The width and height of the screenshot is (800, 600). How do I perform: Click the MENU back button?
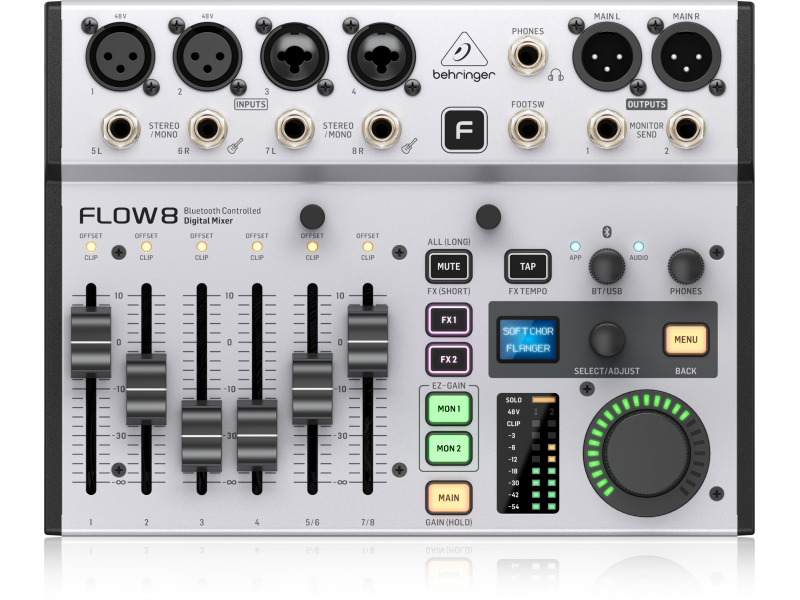(x=685, y=339)
